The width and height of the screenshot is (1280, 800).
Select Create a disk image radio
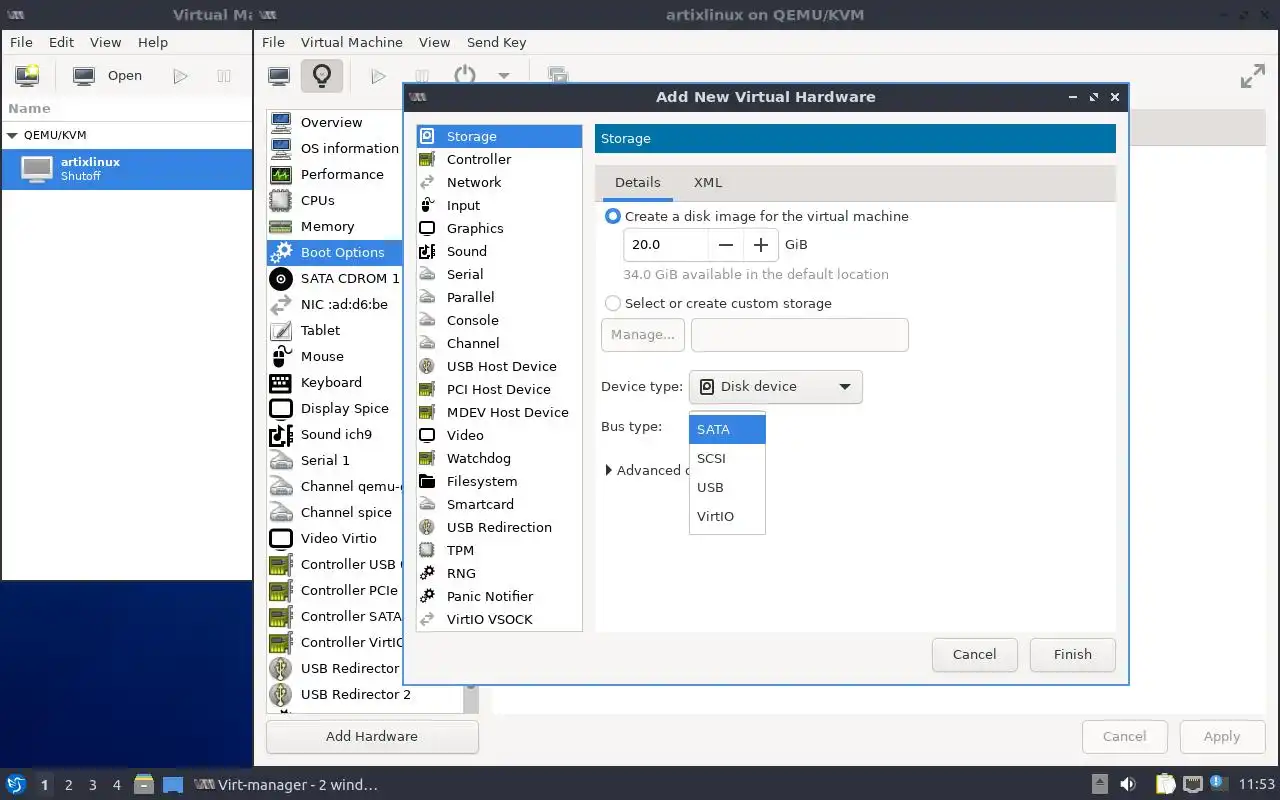click(613, 216)
